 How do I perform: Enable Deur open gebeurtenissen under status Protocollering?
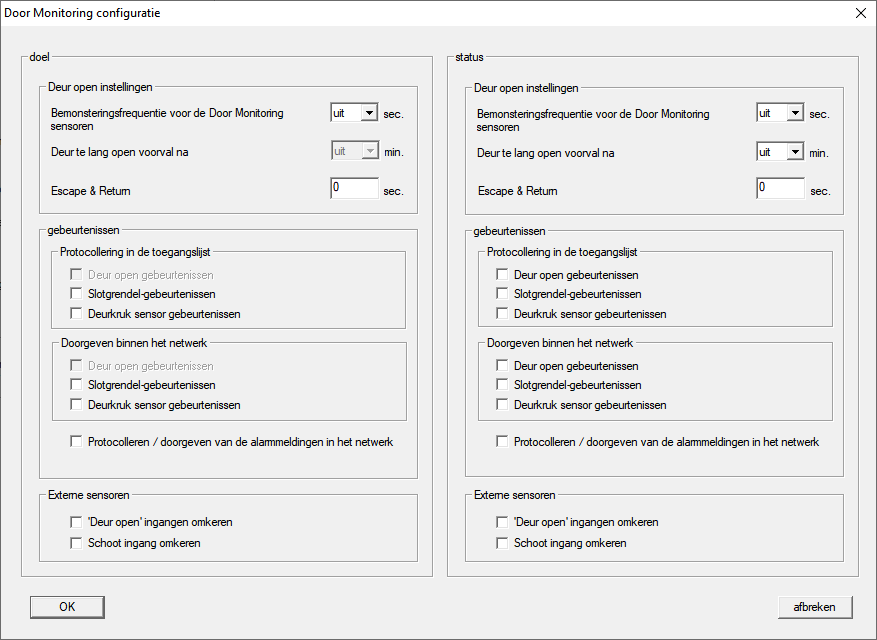503,274
